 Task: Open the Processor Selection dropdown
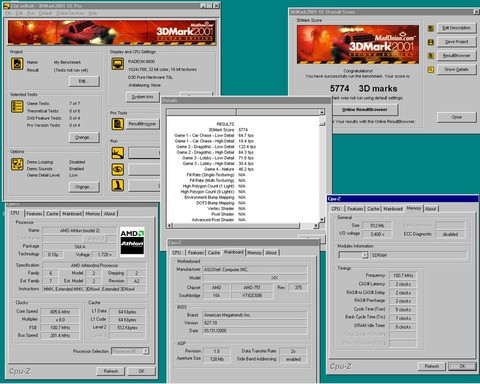[x=146, y=351]
